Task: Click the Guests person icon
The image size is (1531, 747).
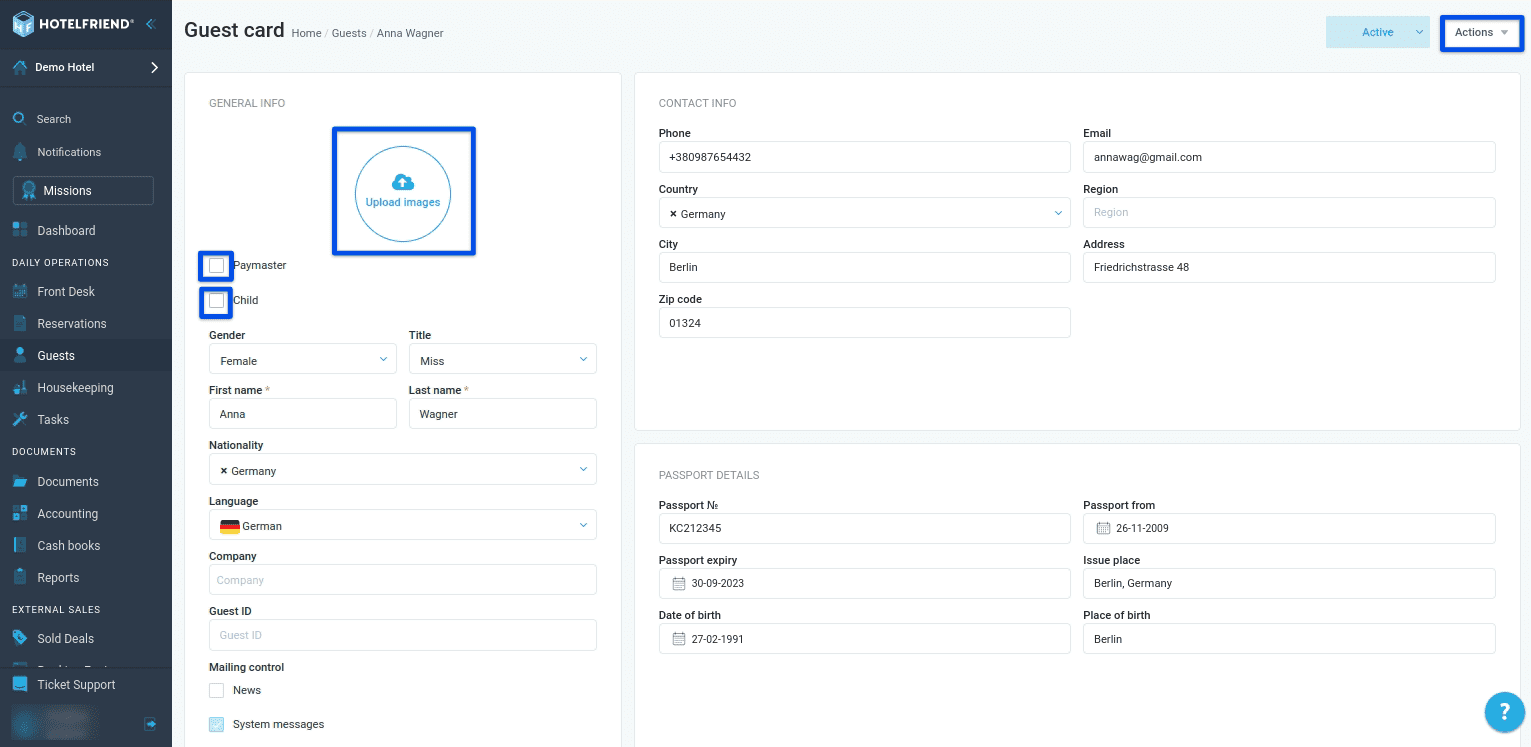Action: pos(20,355)
